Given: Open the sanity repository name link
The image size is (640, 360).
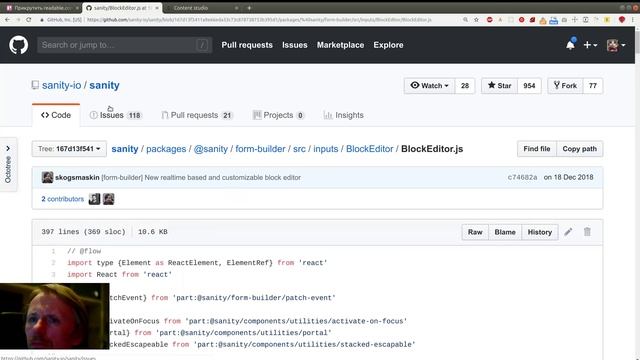Looking at the screenshot, I should coord(104,85).
